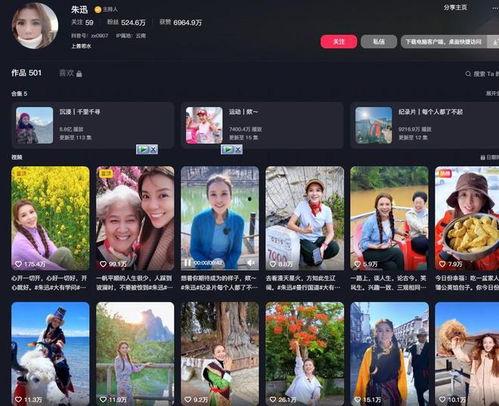Screen dimensions: 499x406
Task: Open the 7000 milestone stone video
Action: (305, 218)
